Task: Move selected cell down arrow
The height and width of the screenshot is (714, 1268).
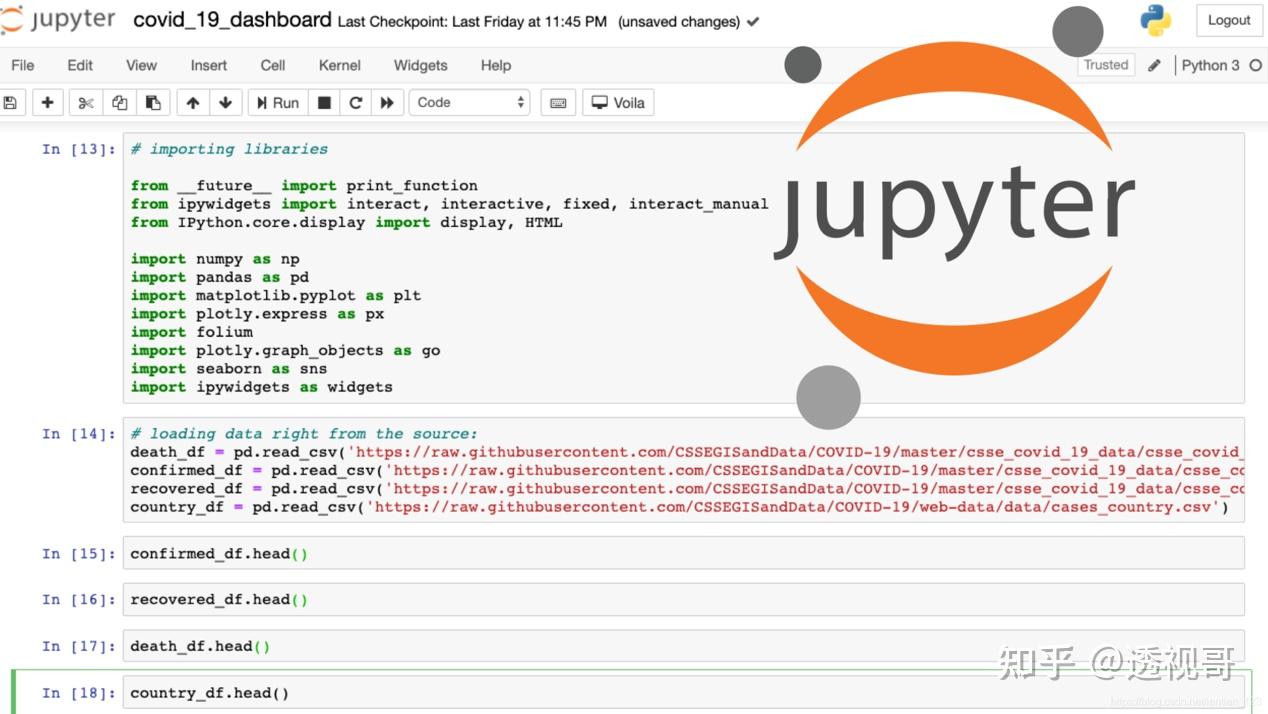Action: coord(225,102)
